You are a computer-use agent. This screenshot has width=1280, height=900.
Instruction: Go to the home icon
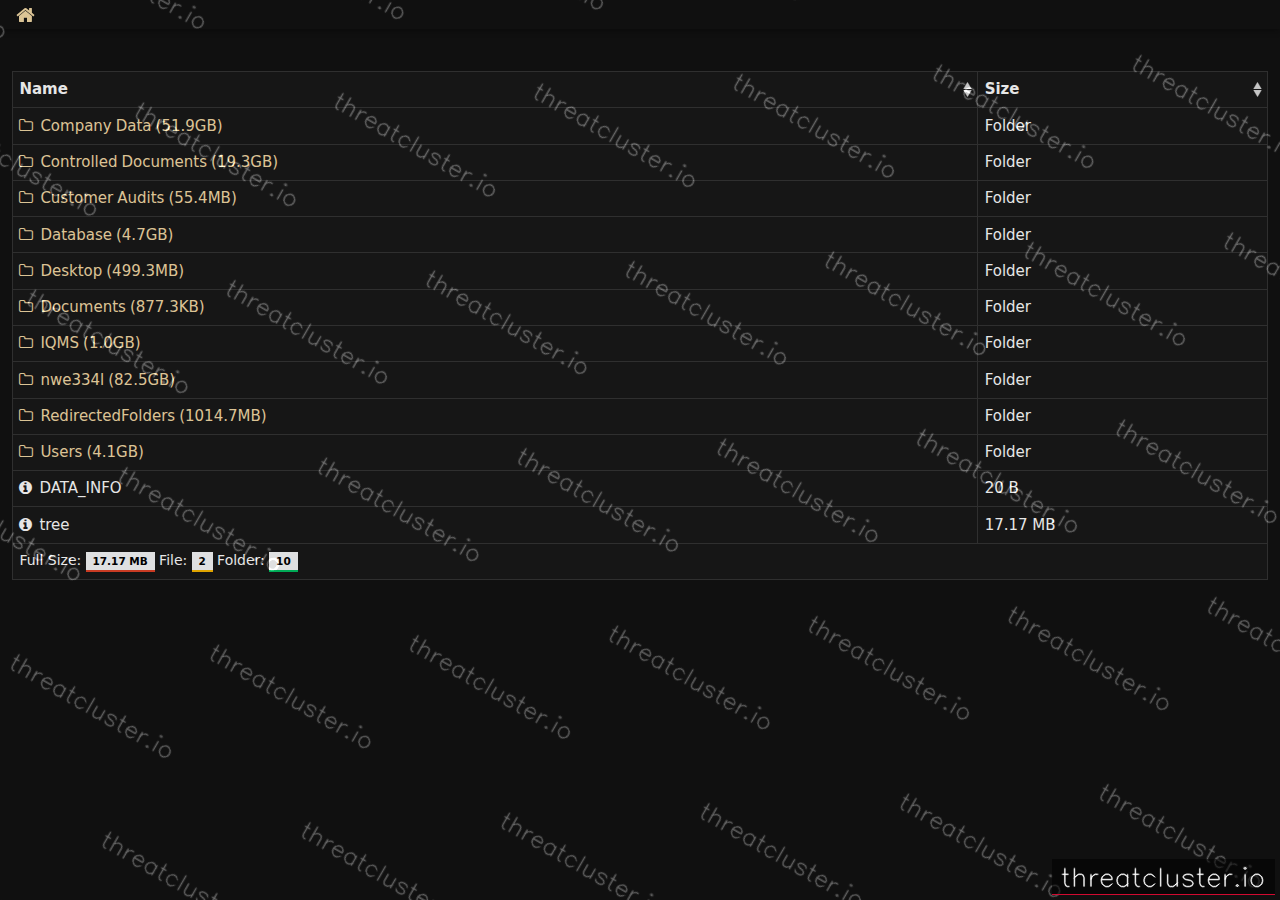[x=25, y=15]
